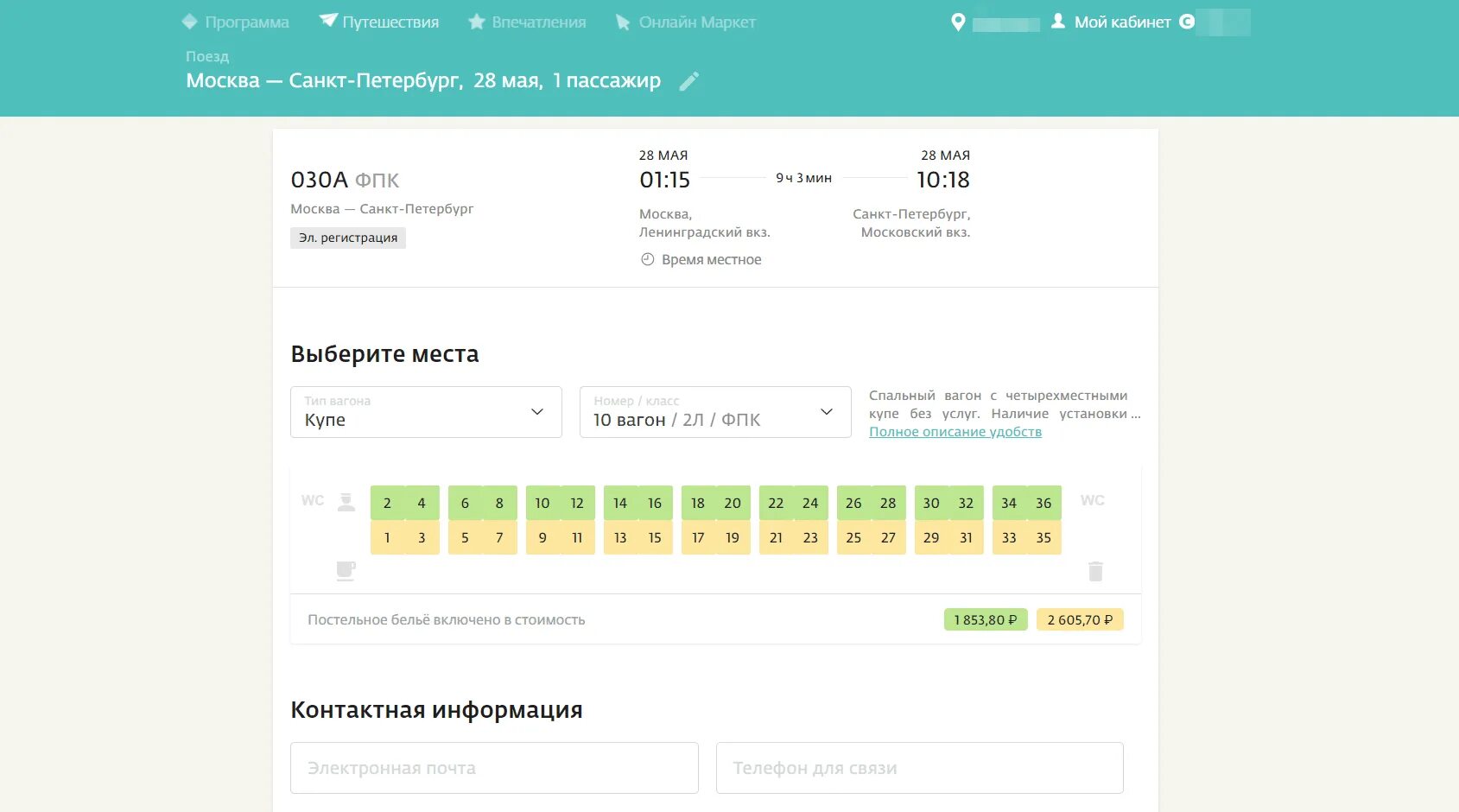Click the Эл. регистрация badge
1459x812 pixels.
348,238
